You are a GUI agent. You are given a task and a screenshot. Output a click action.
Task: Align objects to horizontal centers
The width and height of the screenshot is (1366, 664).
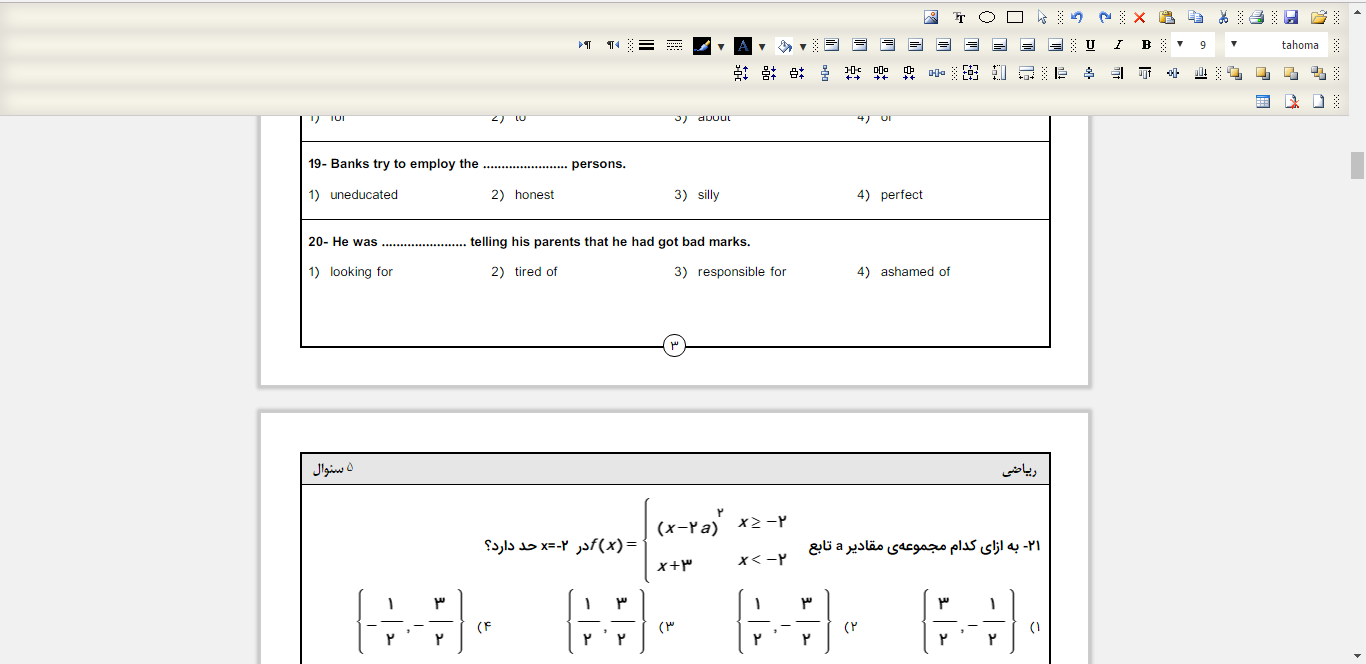[x=1089, y=73]
